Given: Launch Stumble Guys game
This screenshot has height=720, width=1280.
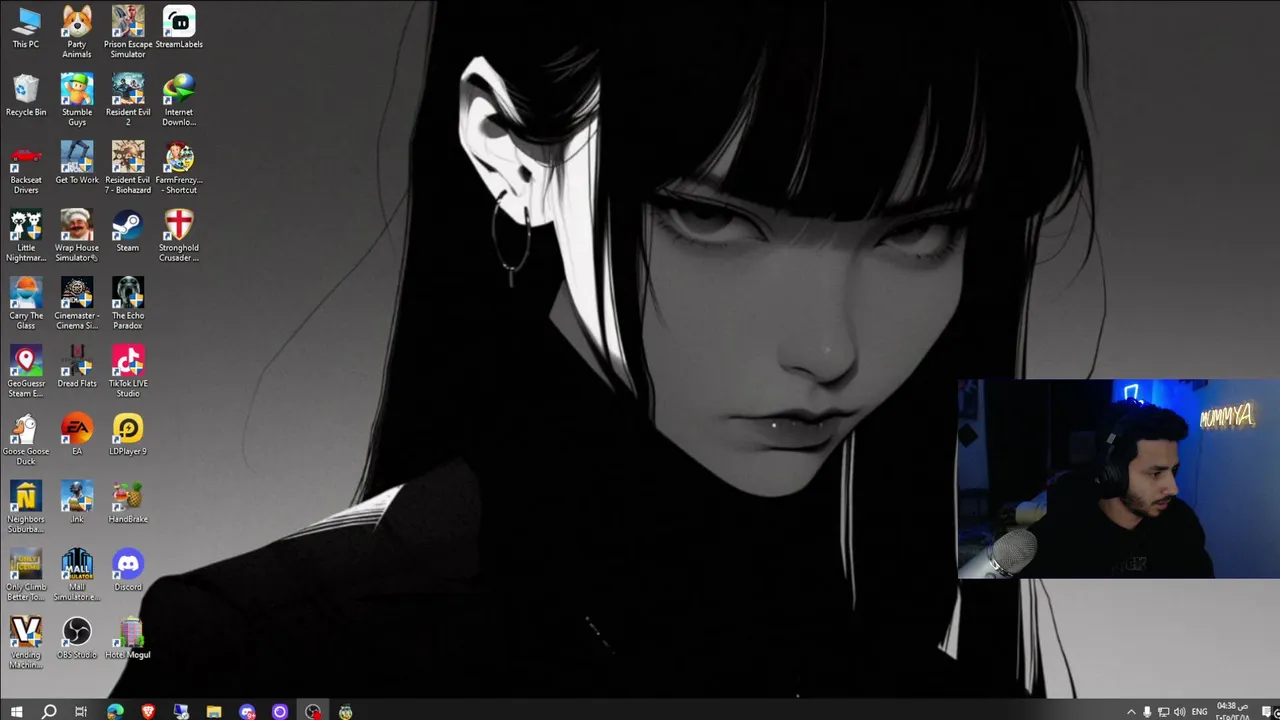Looking at the screenshot, I should point(77,99).
